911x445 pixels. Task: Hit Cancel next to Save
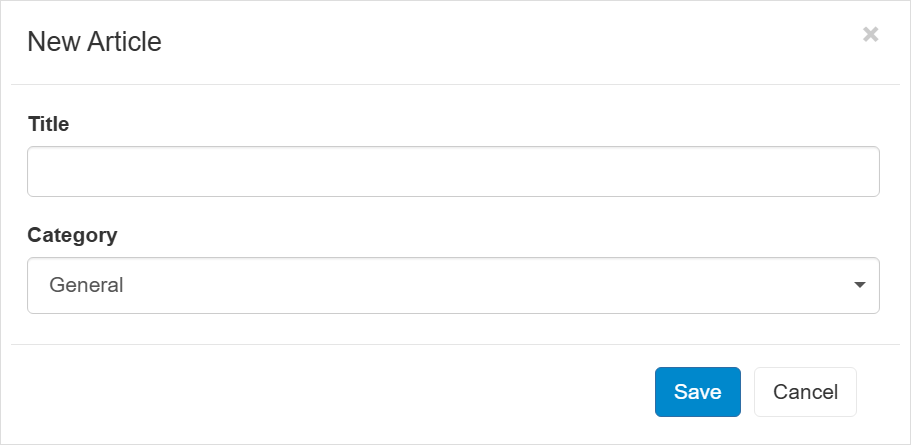[805, 392]
